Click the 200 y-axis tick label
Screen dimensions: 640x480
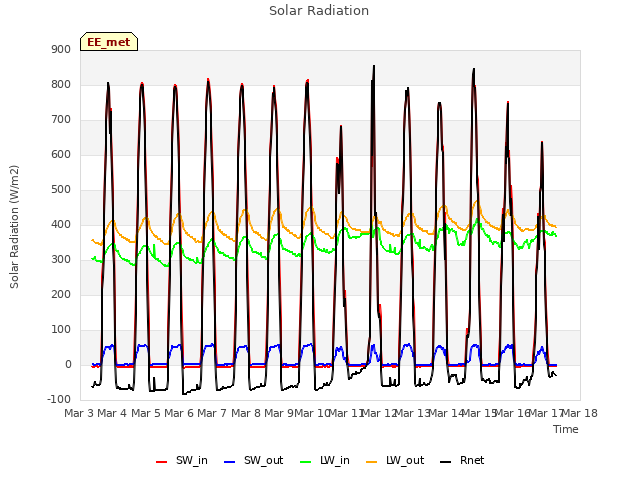[61, 294]
